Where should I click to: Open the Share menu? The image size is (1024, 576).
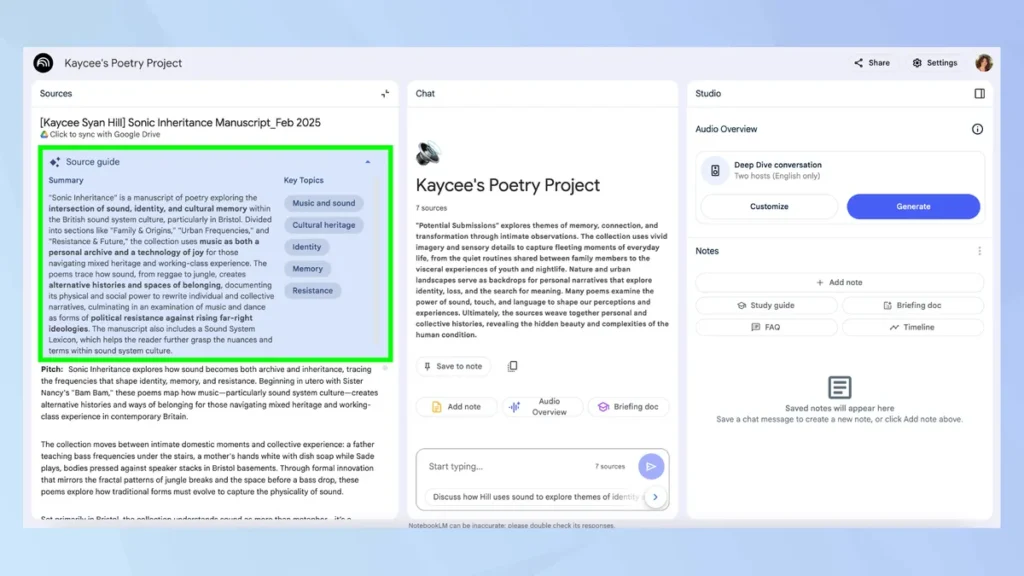click(871, 62)
